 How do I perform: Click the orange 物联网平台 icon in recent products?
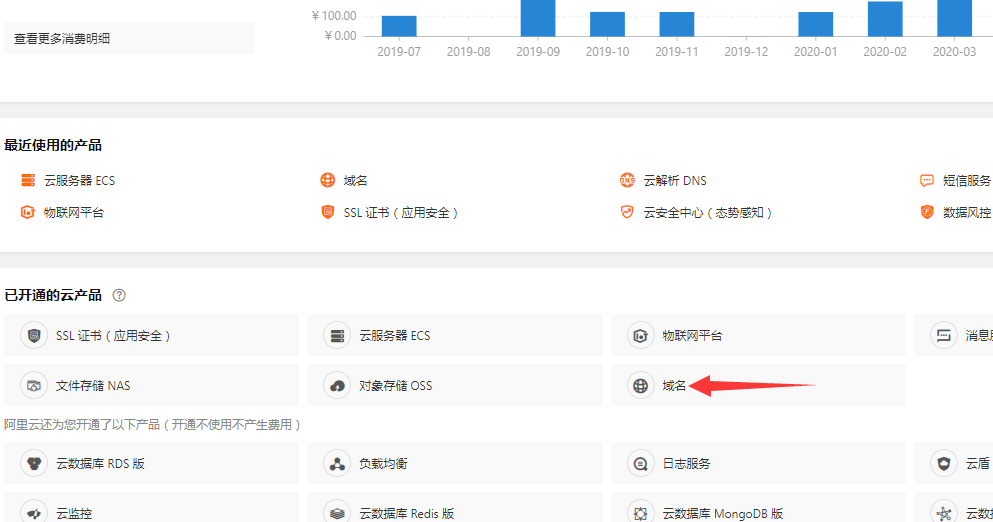[x=28, y=212]
